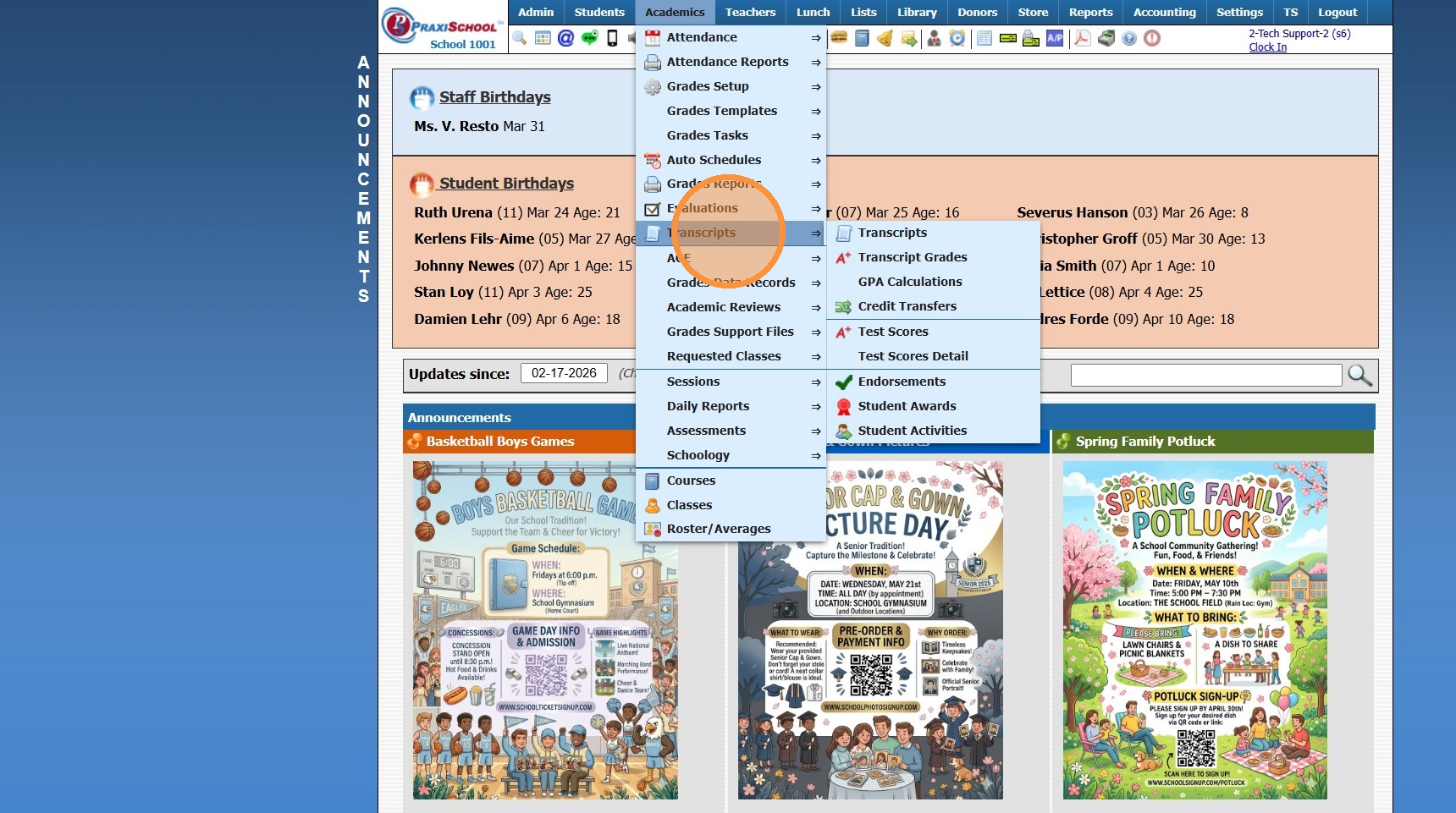Click the red exclamation alert icon
Screen dimensions: 1456x813
(x=1152, y=38)
